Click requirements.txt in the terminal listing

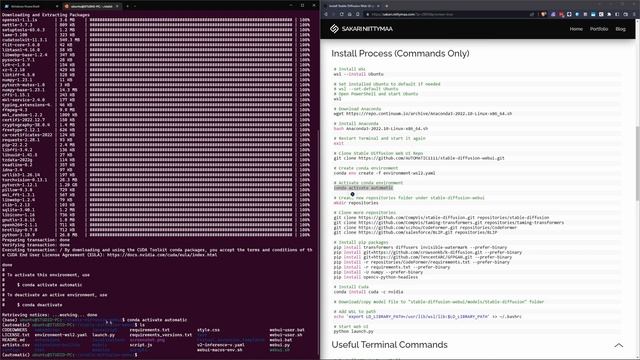pyautogui.click(x=149, y=330)
